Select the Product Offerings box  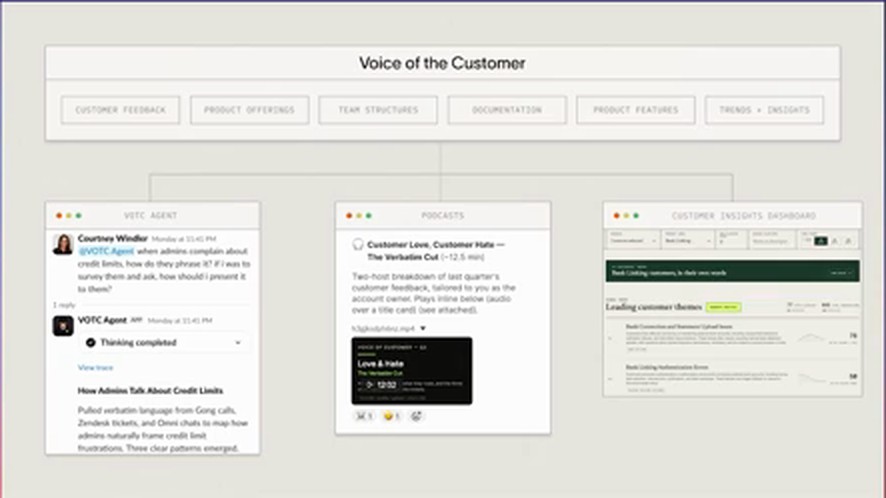[249, 110]
